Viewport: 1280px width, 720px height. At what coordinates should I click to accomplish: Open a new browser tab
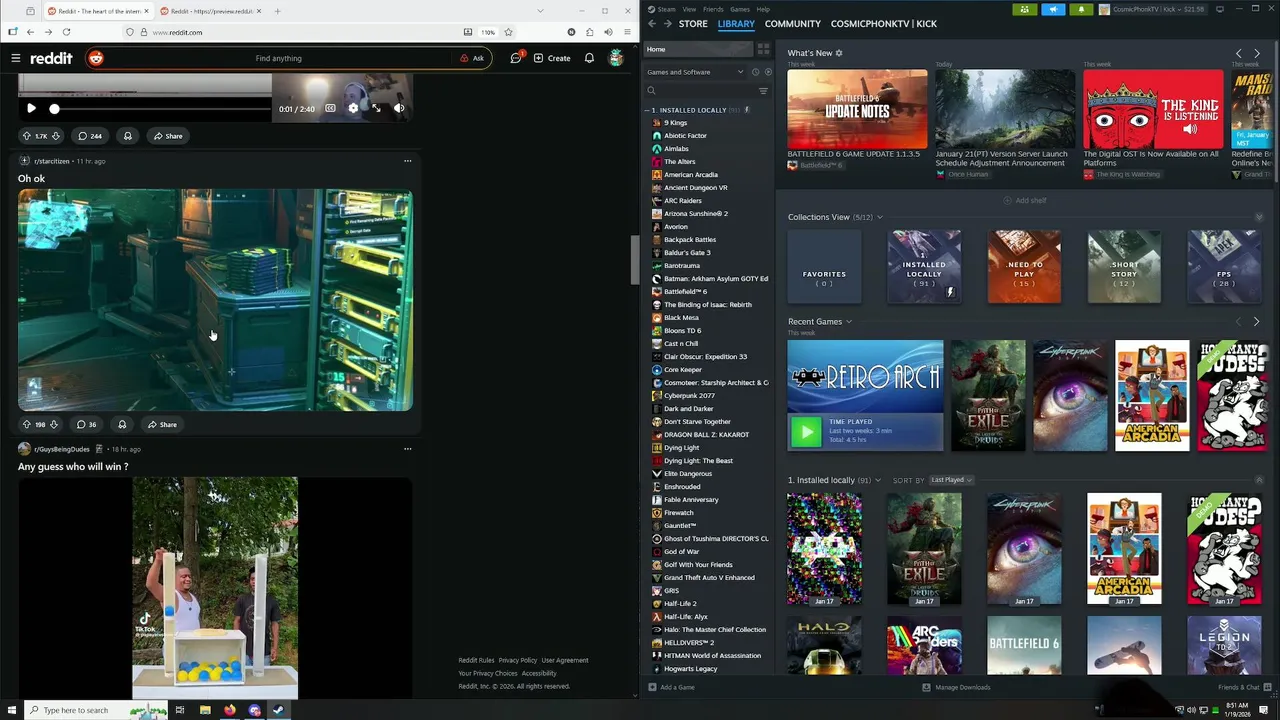[277, 11]
